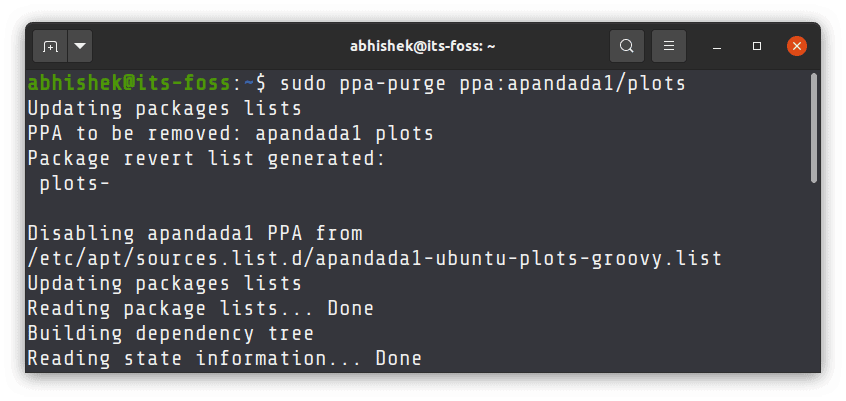Click the /etc/apt/sources.list.d file path line
Screen dimensions: 846x401
click(x=374, y=259)
